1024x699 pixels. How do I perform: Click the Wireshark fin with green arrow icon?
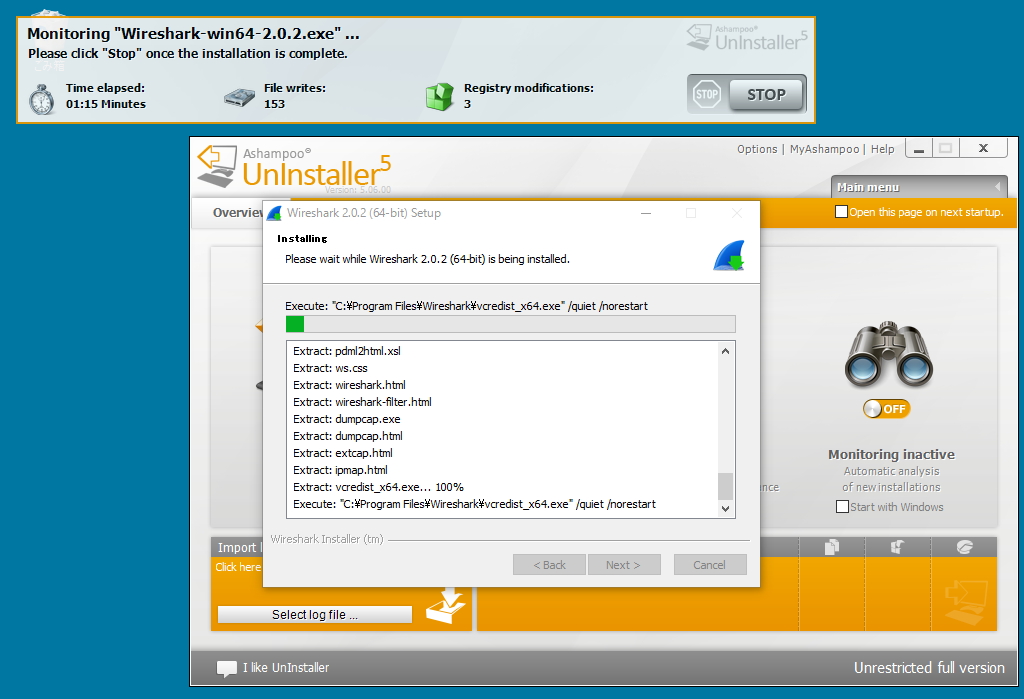point(729,255)
